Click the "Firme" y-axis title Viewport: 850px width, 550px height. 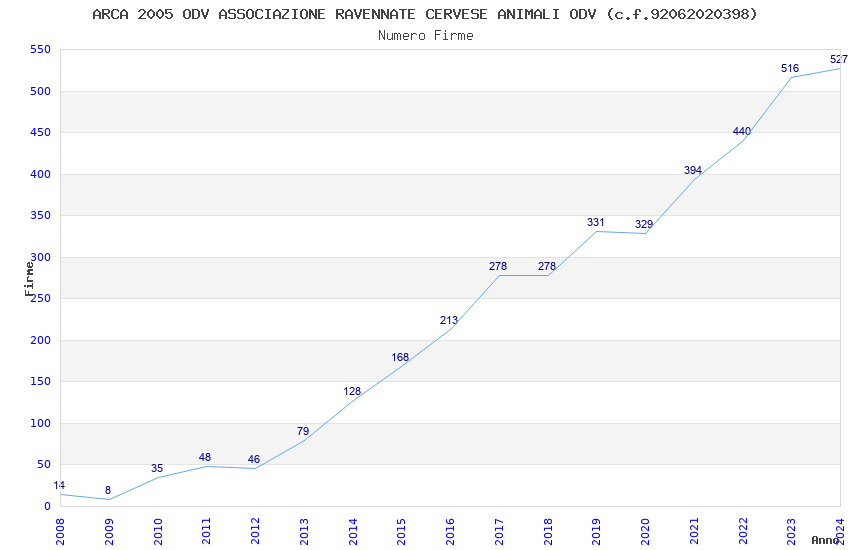click(x=29, y=279)
